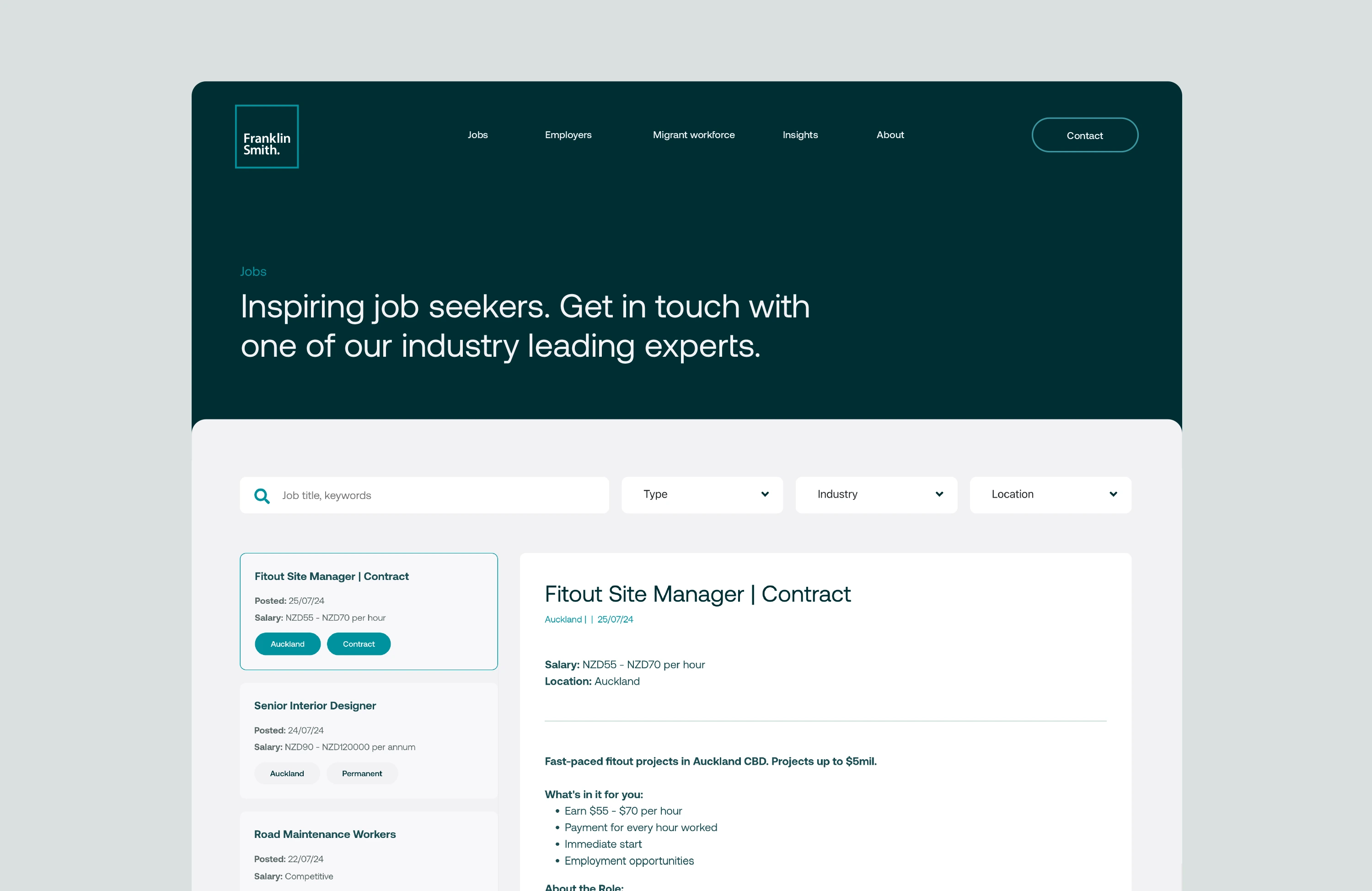Expand the Type dropdown
1372x891 pixels.
point(702,495)
